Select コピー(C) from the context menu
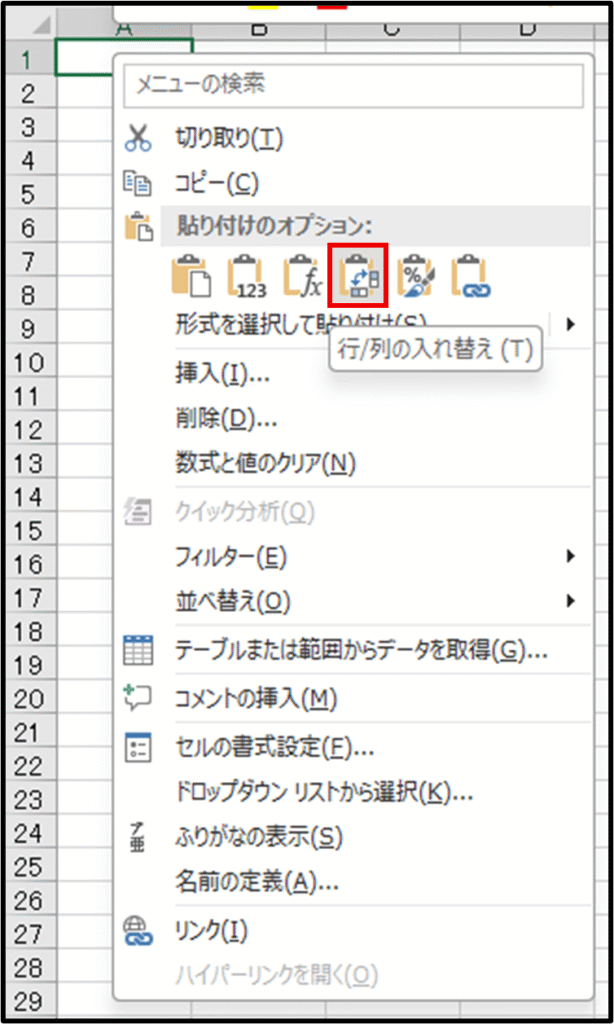 coord(217,184)
